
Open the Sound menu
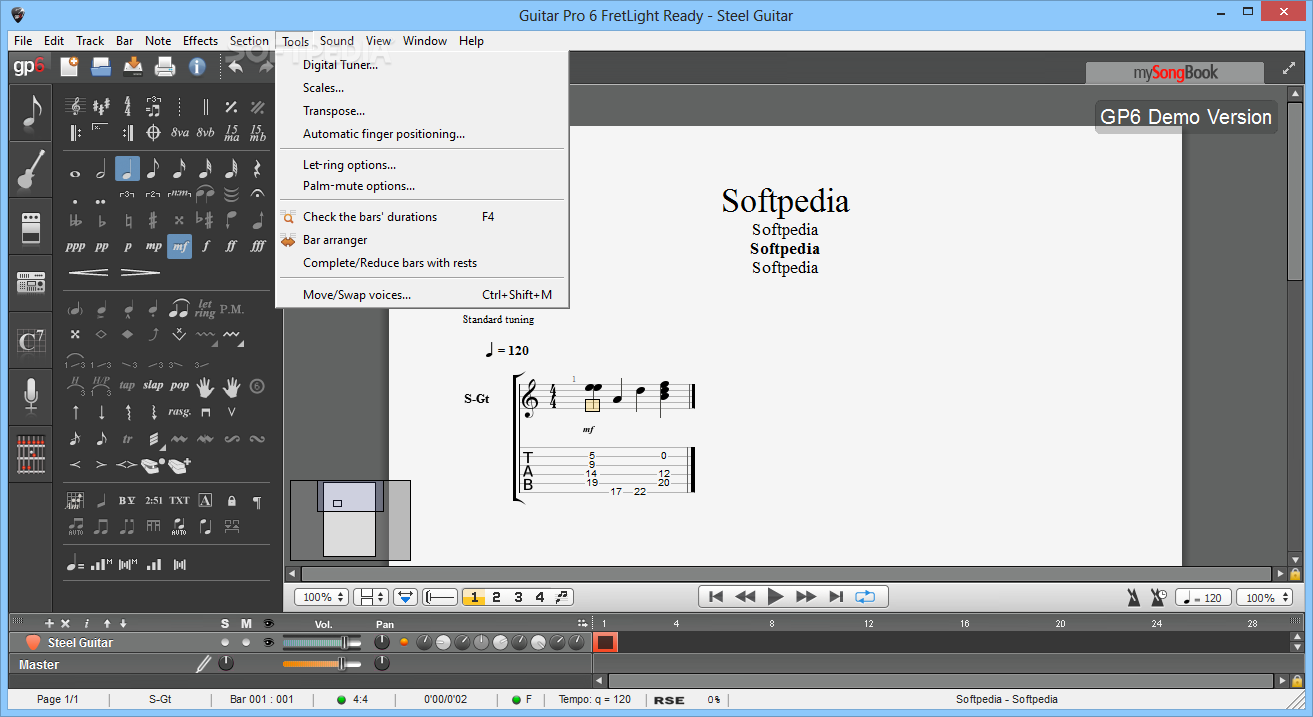pyautogui.click(x=337, y=41)
